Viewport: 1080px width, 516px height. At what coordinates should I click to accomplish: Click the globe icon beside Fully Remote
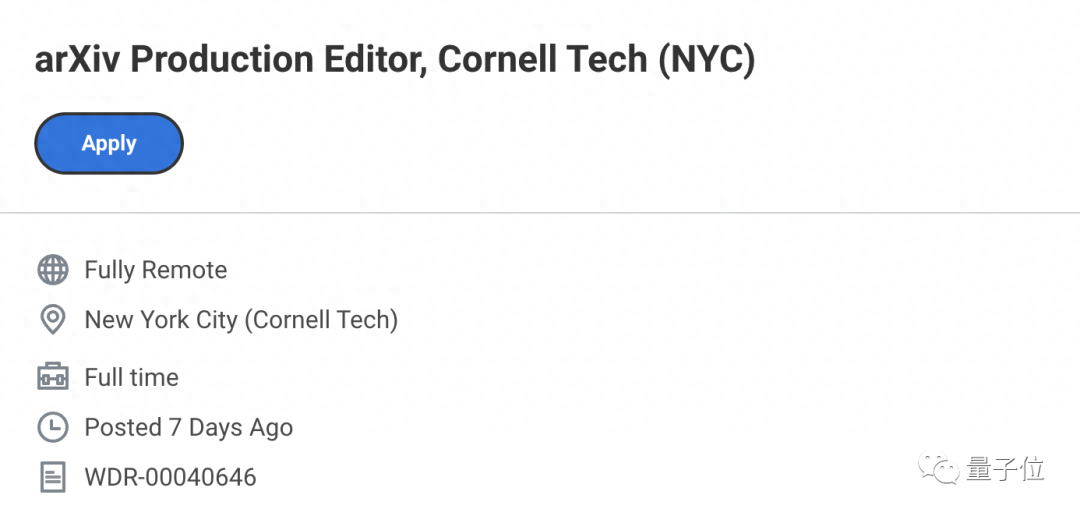52,270
